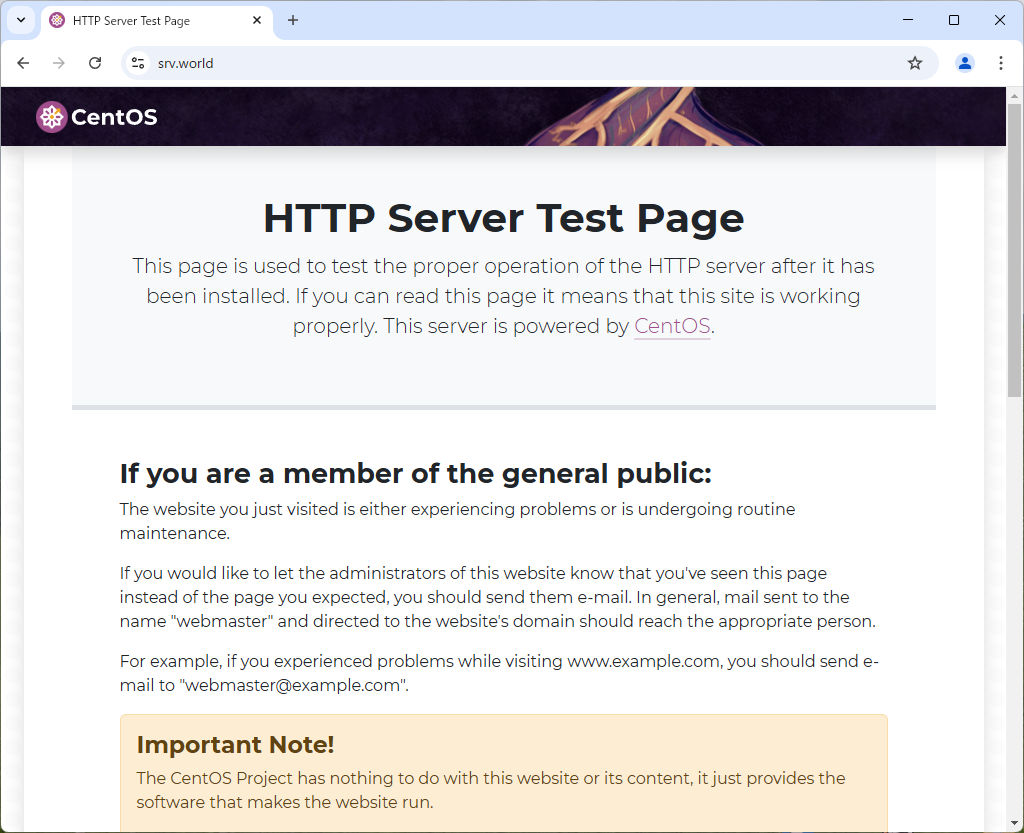Viewport: 1024px width, 833px height.
Task: Open the Chrome three-dot menu
Action: [1000, 63]
